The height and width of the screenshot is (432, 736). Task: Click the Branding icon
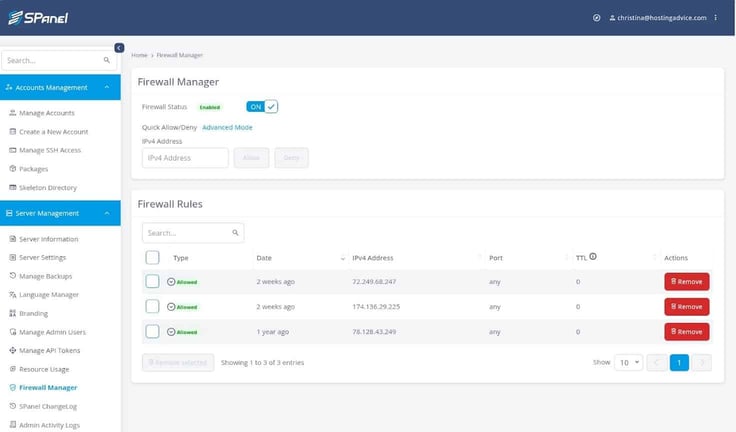tap(13, 313)
